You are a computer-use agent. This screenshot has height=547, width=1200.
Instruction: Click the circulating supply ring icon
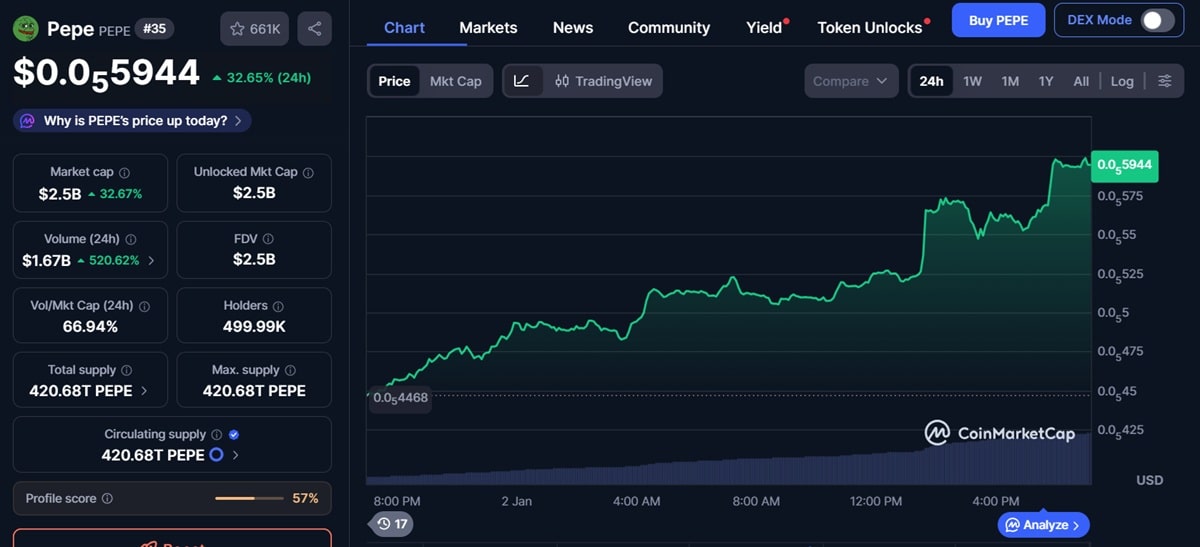(x=215, y=455)
